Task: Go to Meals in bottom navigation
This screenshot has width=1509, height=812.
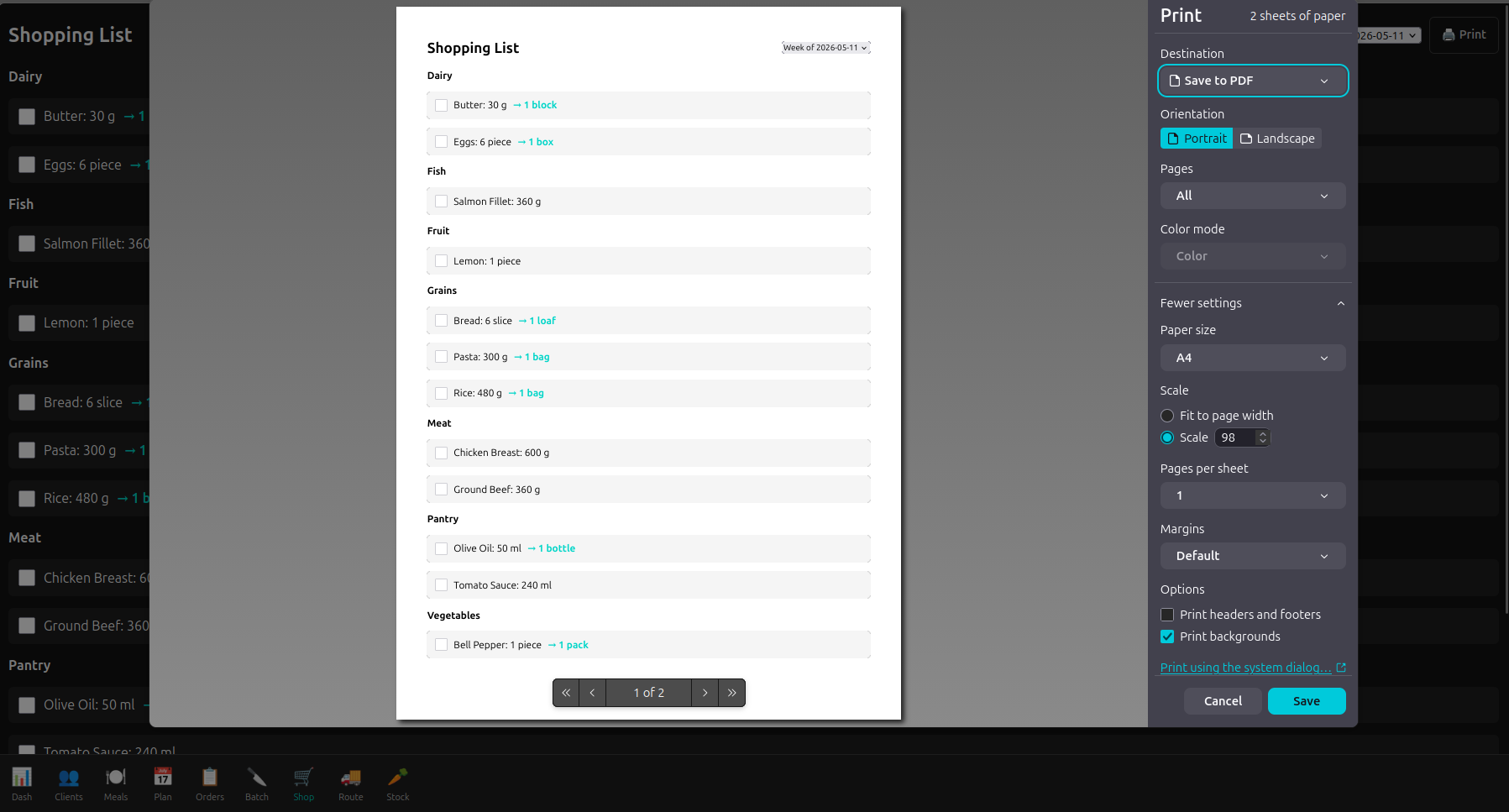Action: pyautogui.click(x=116, y=784)
